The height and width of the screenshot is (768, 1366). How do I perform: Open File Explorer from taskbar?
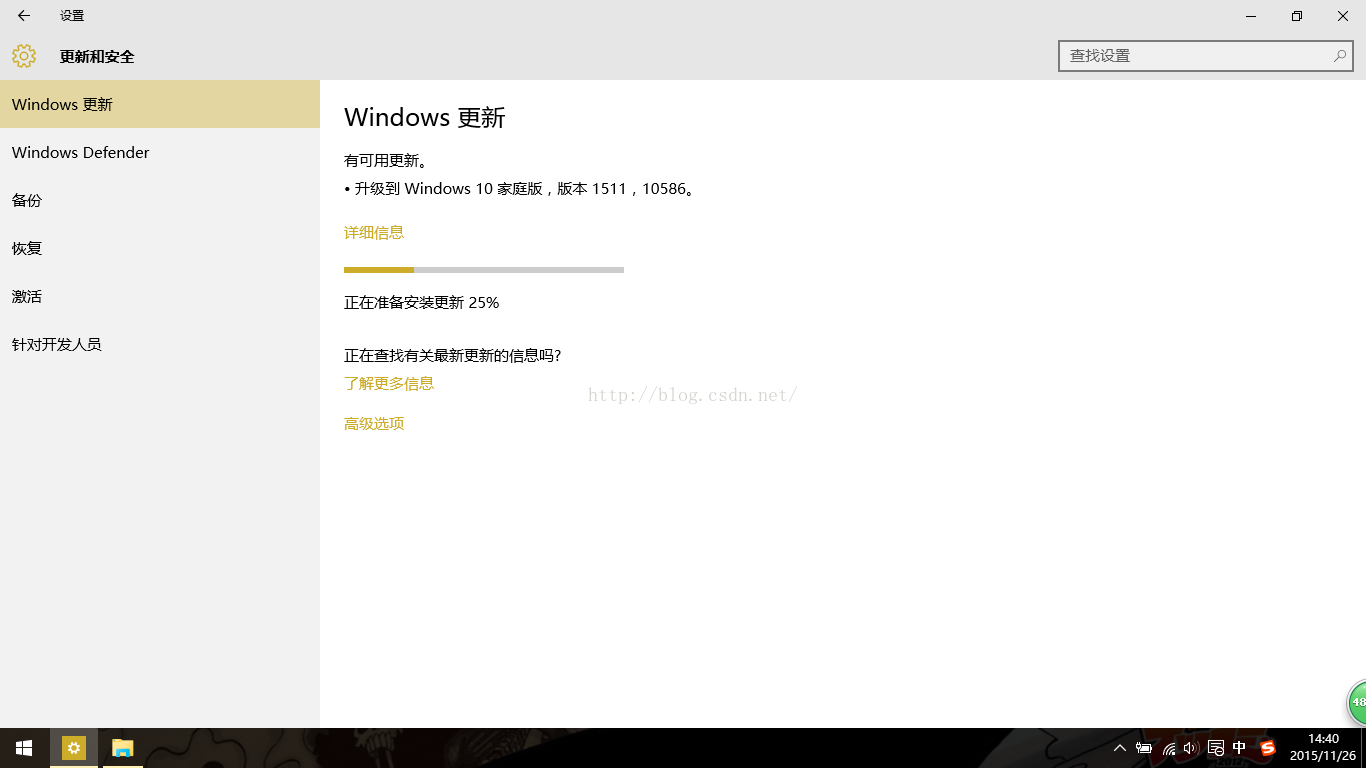coord(123,748)
